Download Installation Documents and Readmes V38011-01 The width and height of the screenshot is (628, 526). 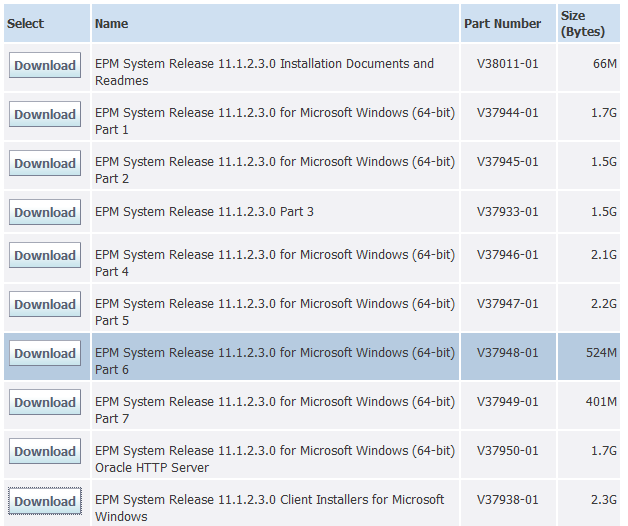coord(45,65)
